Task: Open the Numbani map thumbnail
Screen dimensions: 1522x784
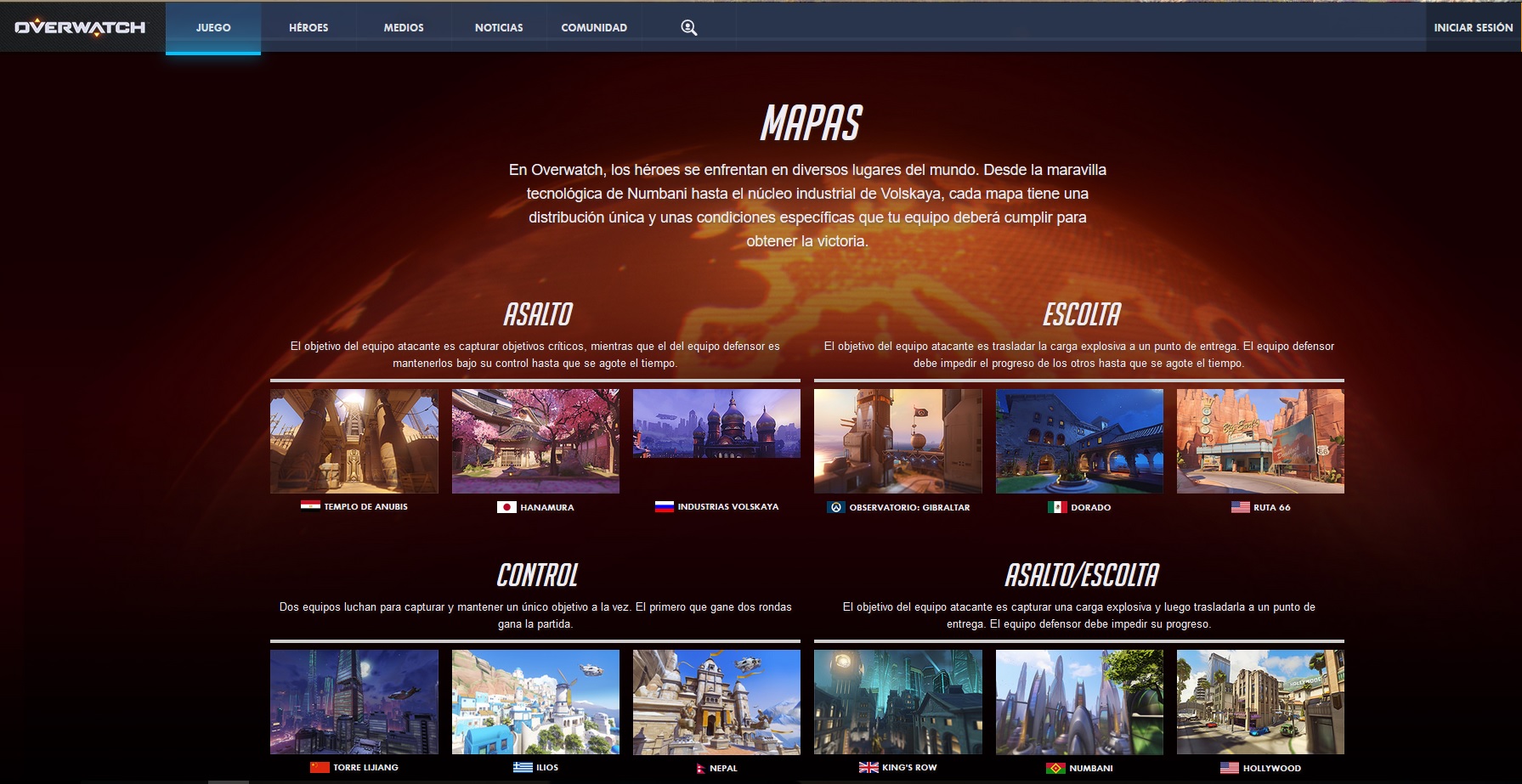Action: click(1079, 702)
